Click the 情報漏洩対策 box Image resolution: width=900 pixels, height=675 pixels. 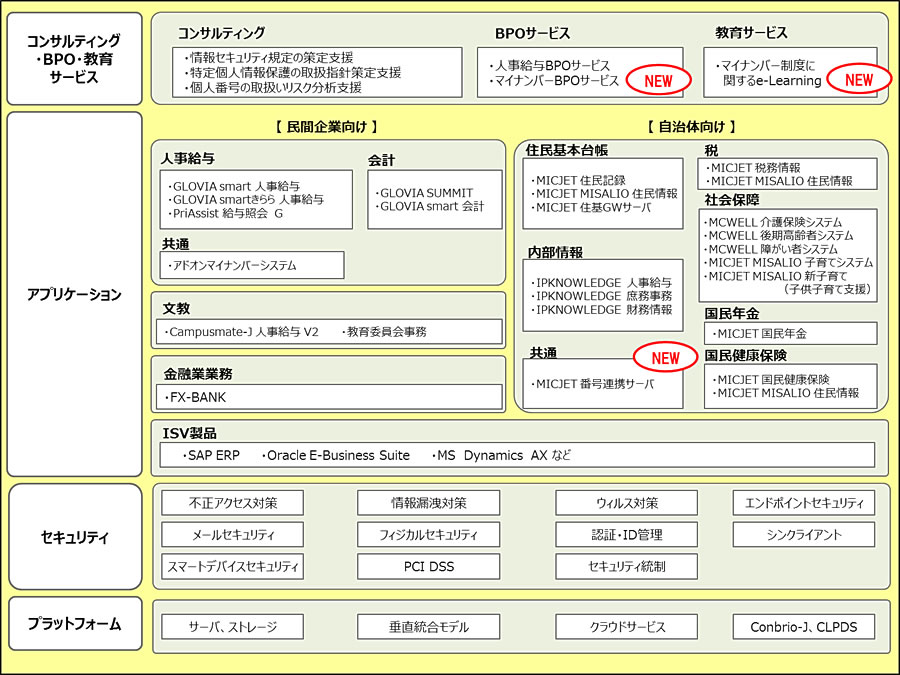(x=428, y=503)
